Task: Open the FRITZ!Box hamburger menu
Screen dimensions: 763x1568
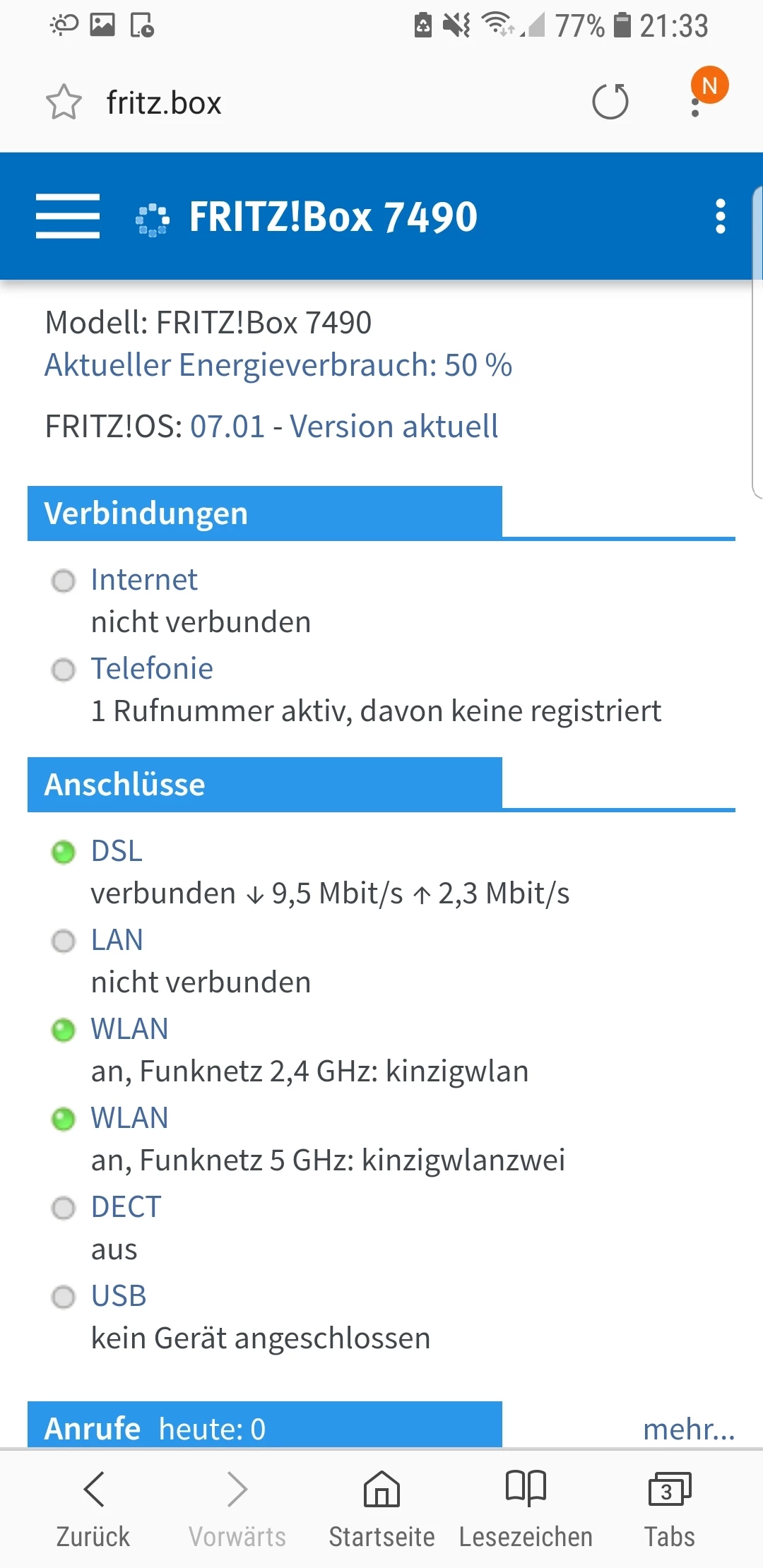Action: (68, 216)
